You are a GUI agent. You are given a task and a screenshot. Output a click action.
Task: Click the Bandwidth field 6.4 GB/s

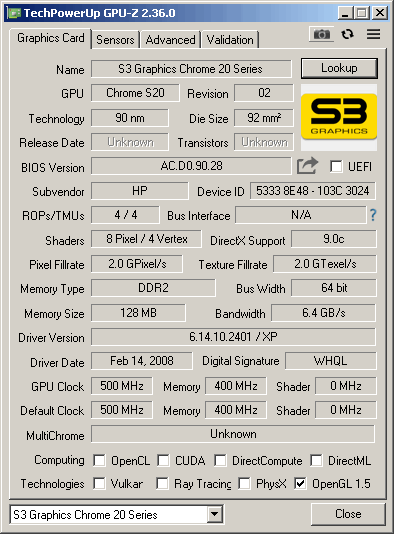click(324, 313)
